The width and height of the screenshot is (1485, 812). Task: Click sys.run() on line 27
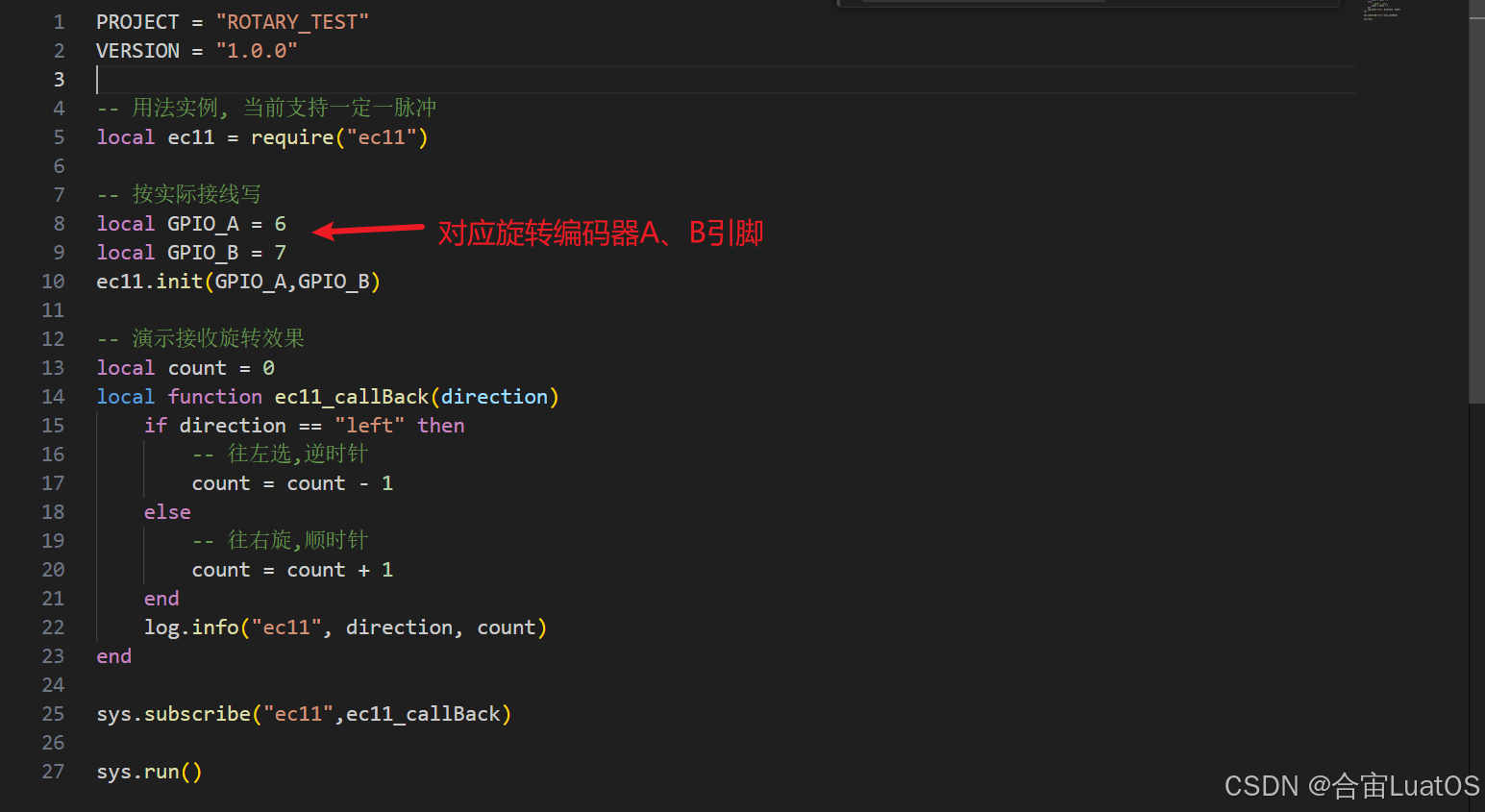(x=149, y=772)
